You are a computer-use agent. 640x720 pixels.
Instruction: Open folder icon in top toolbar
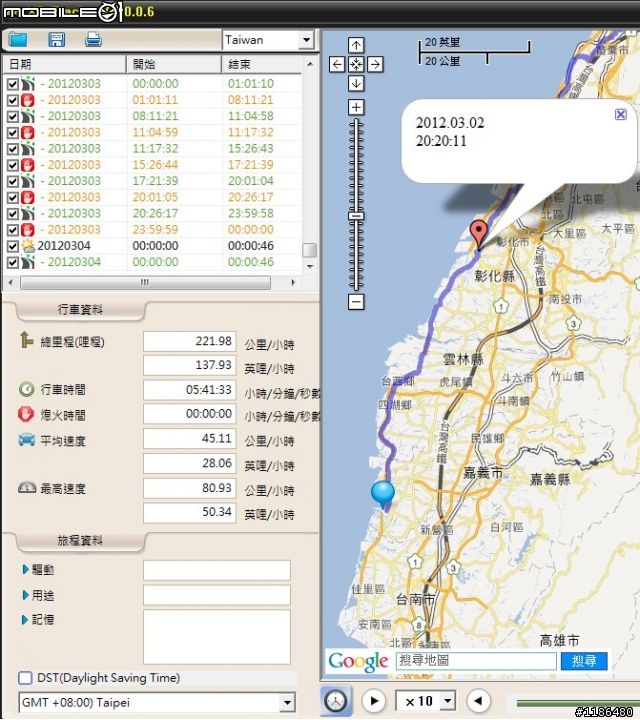(18, 39)
